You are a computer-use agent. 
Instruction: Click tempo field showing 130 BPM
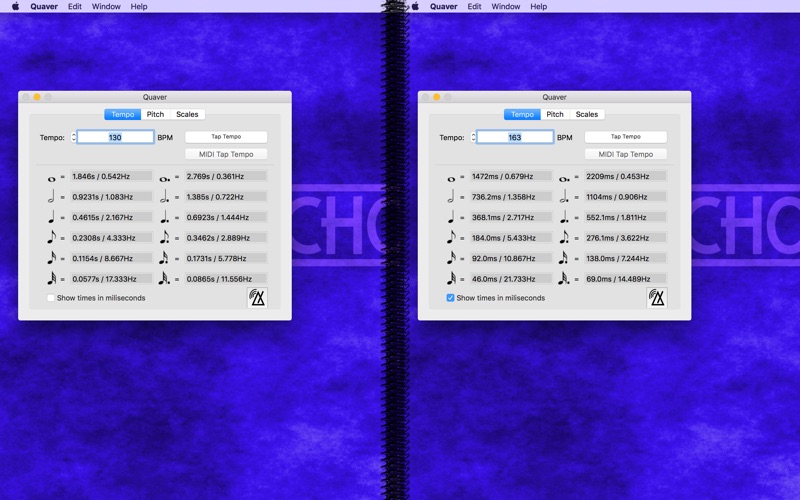click(115, 137)
